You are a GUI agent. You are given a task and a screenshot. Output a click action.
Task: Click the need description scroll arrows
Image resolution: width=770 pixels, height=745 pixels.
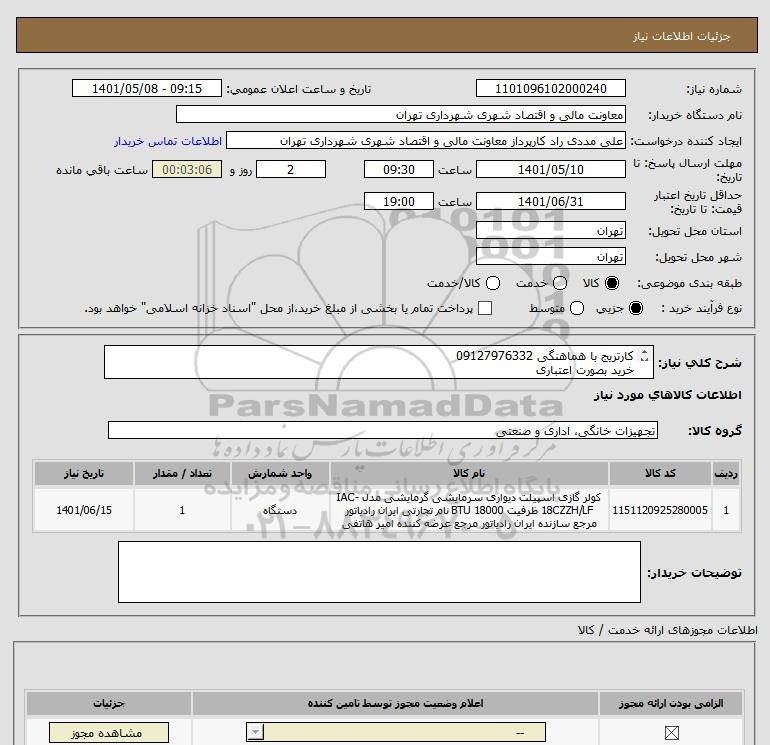pos(644,356)
